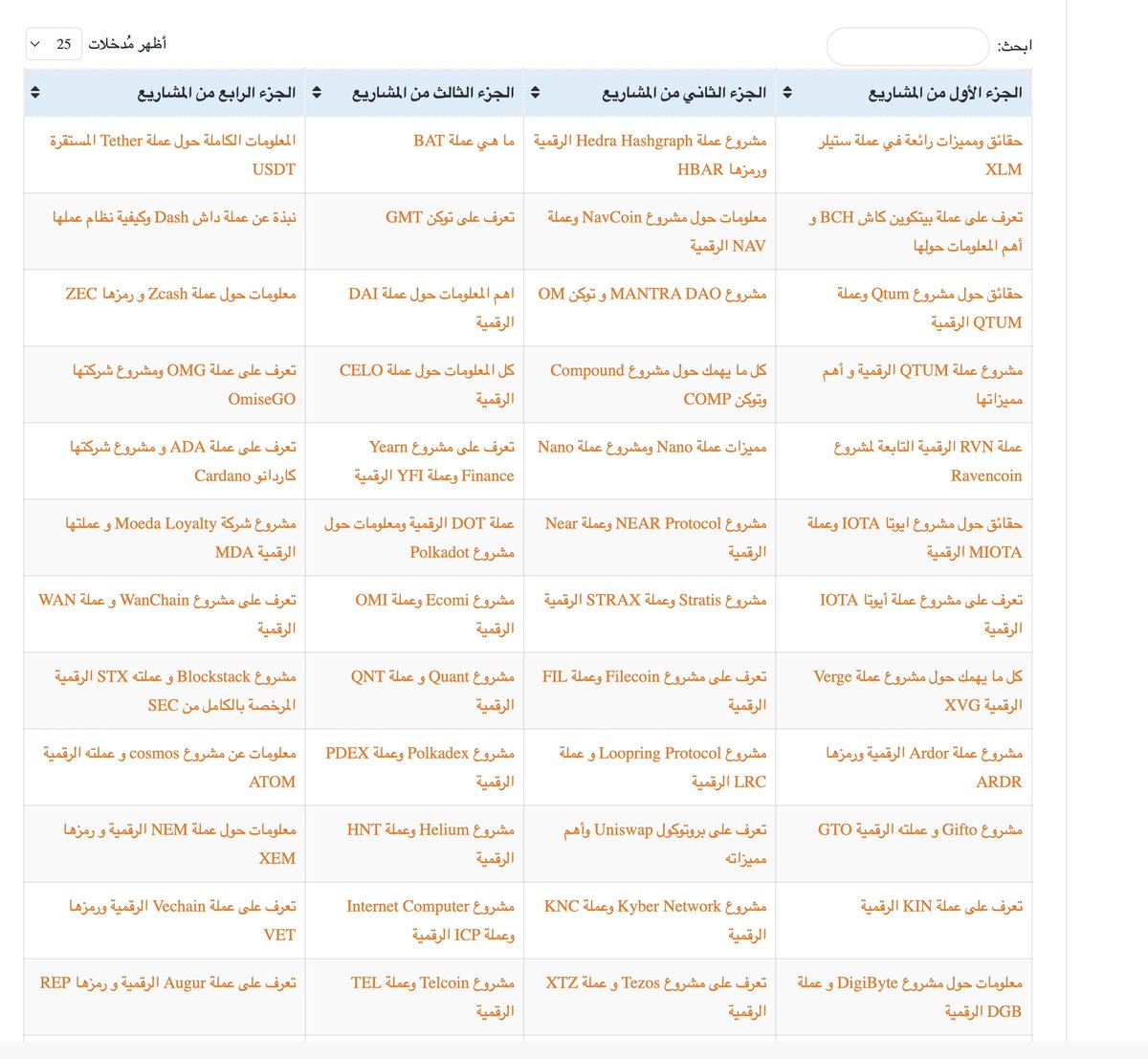The width and height of the screenshot is (1148, 1059).
Task: Sort by الجزء الرابع من المشاريع header text
Action: [x=217, y=93]
